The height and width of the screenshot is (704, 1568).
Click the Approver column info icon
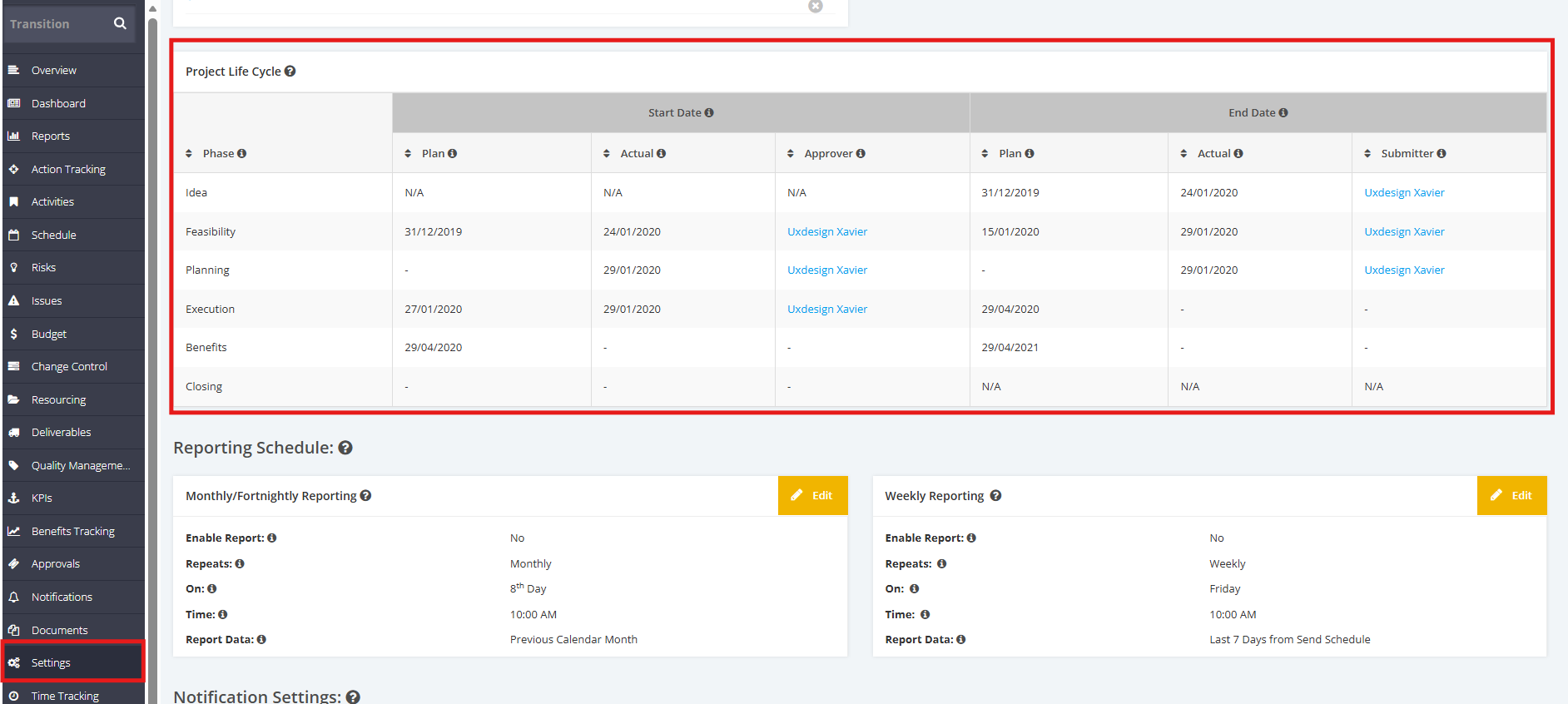pos(861,154)
